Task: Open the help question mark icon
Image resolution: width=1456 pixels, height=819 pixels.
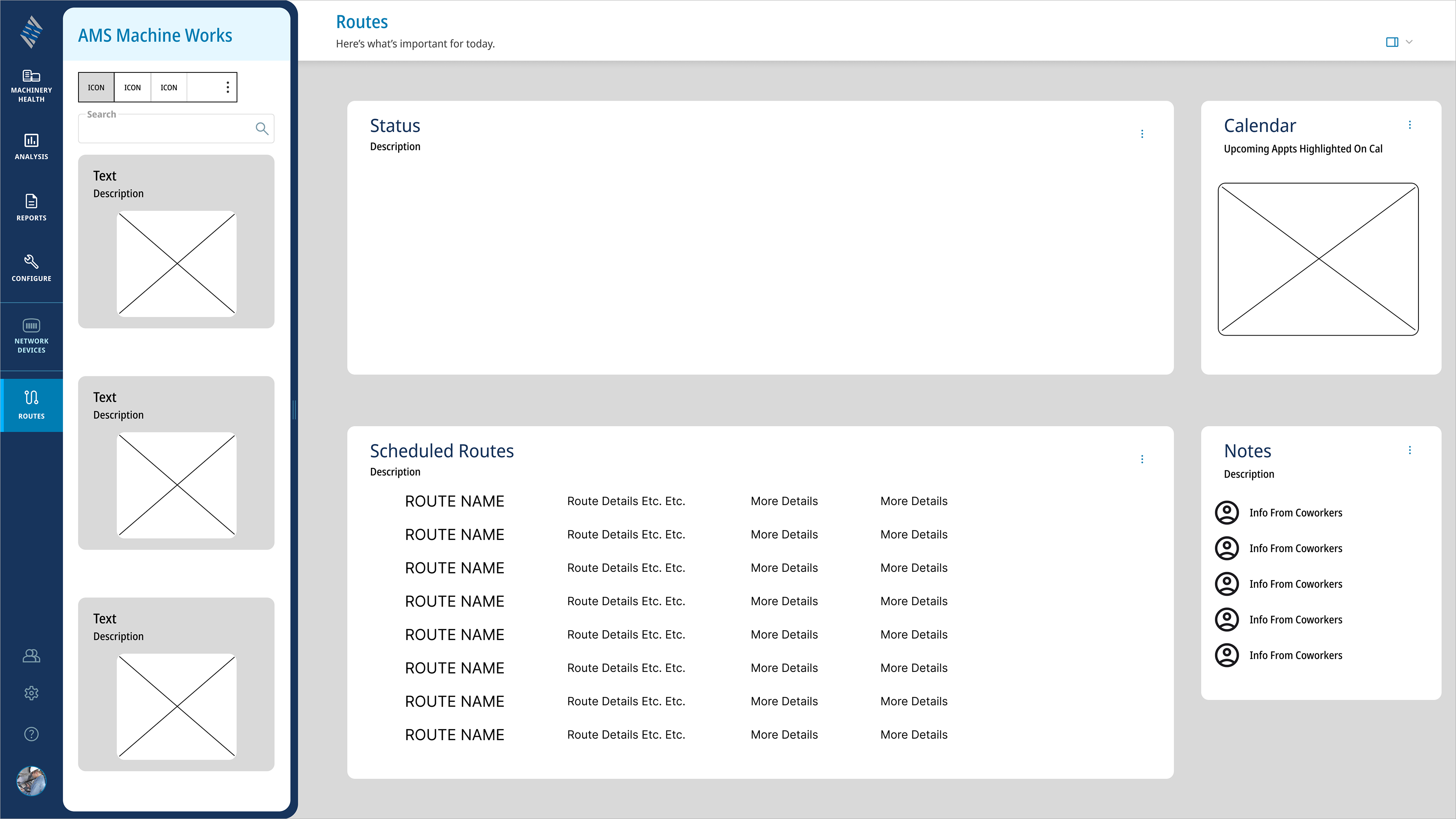Action: (31, 734)
